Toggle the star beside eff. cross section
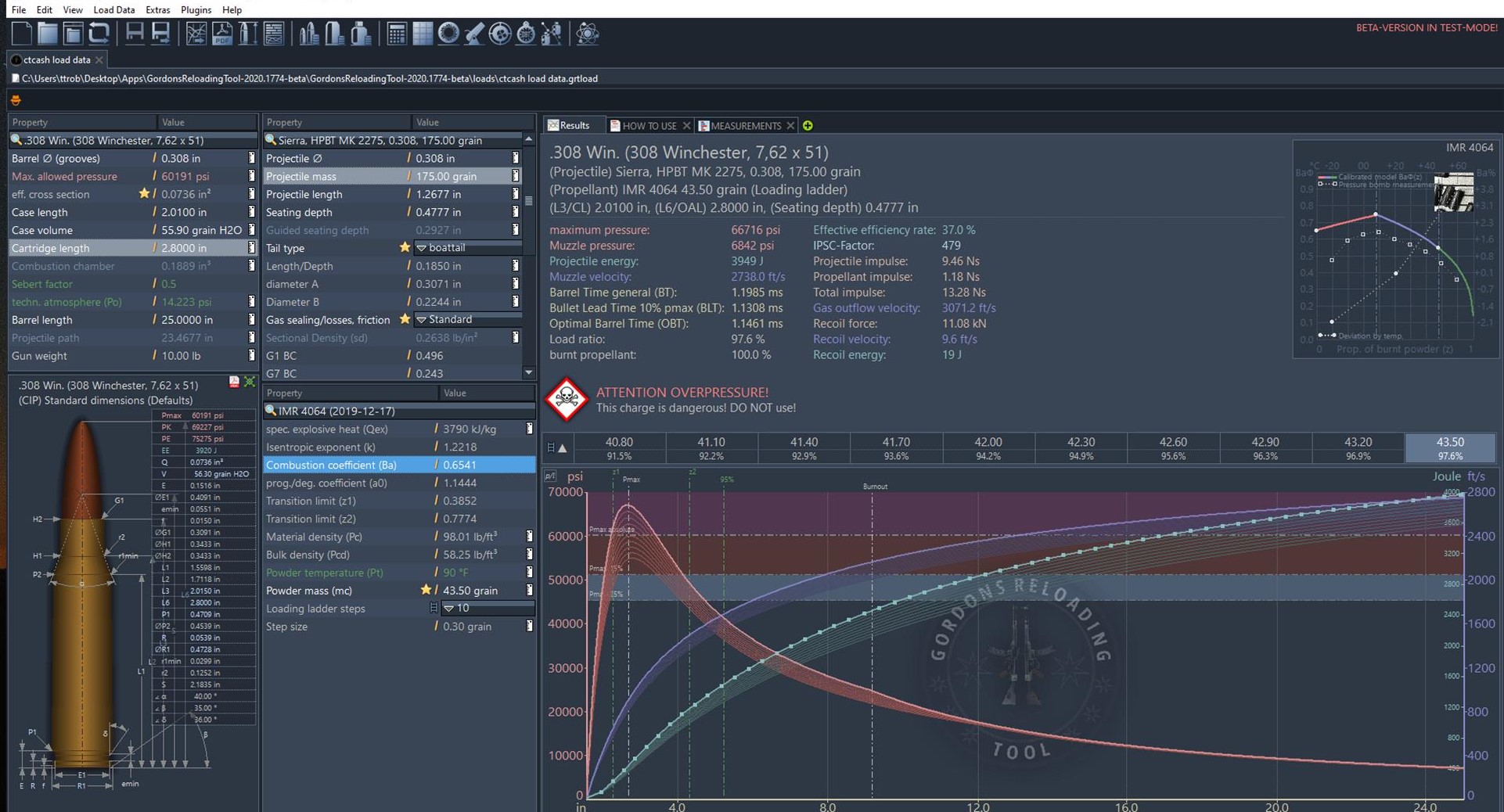1504x812 pixels. tap(144, 194)
